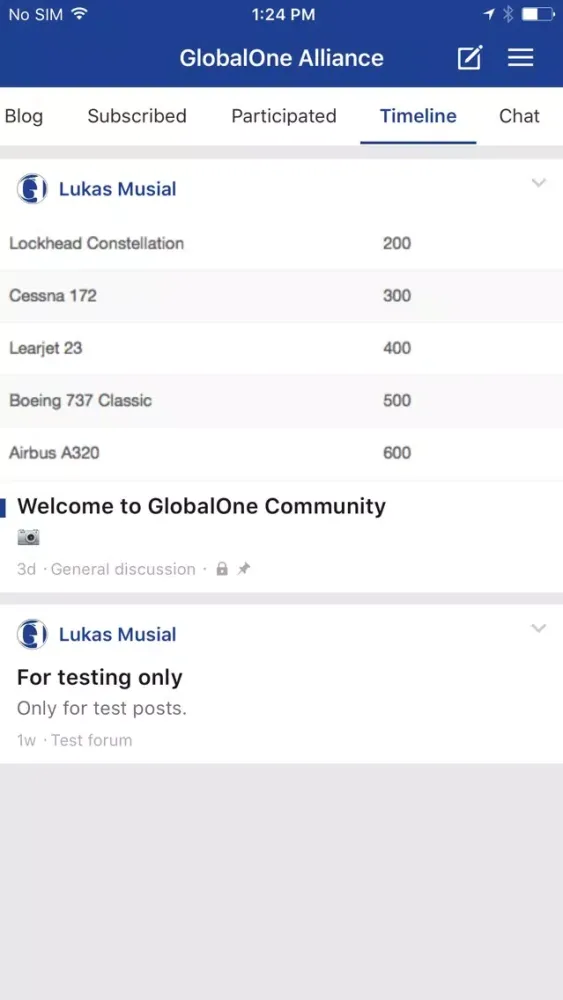Open the Participated tab
563x1000 pixels.
pos(284,116)
